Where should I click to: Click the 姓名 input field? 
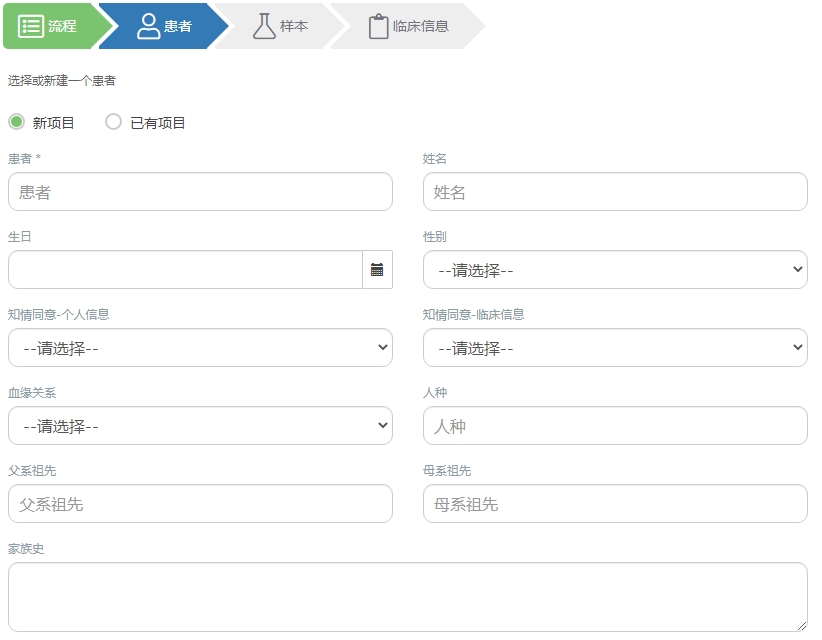click(616, 191)
